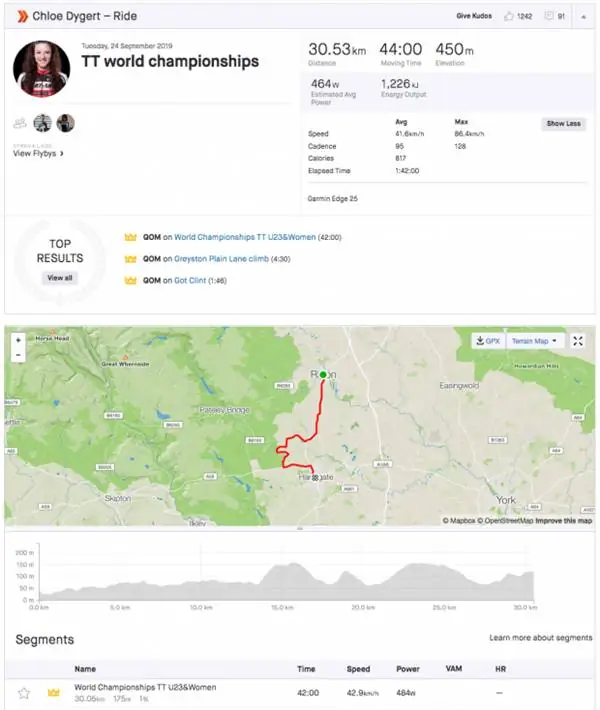Download the GPX file
Screen dimensions: 600x710
(x=488, y=341)
